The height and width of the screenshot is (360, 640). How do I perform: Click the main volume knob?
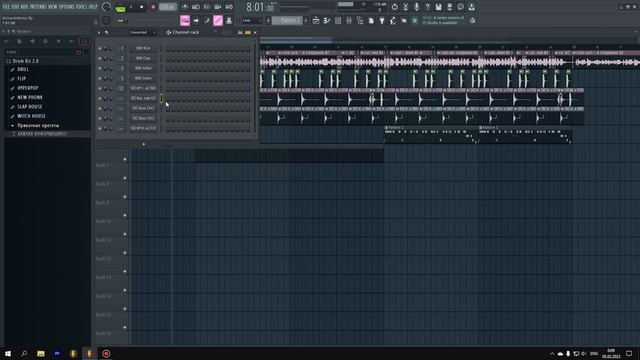click(x=107, y=7)
